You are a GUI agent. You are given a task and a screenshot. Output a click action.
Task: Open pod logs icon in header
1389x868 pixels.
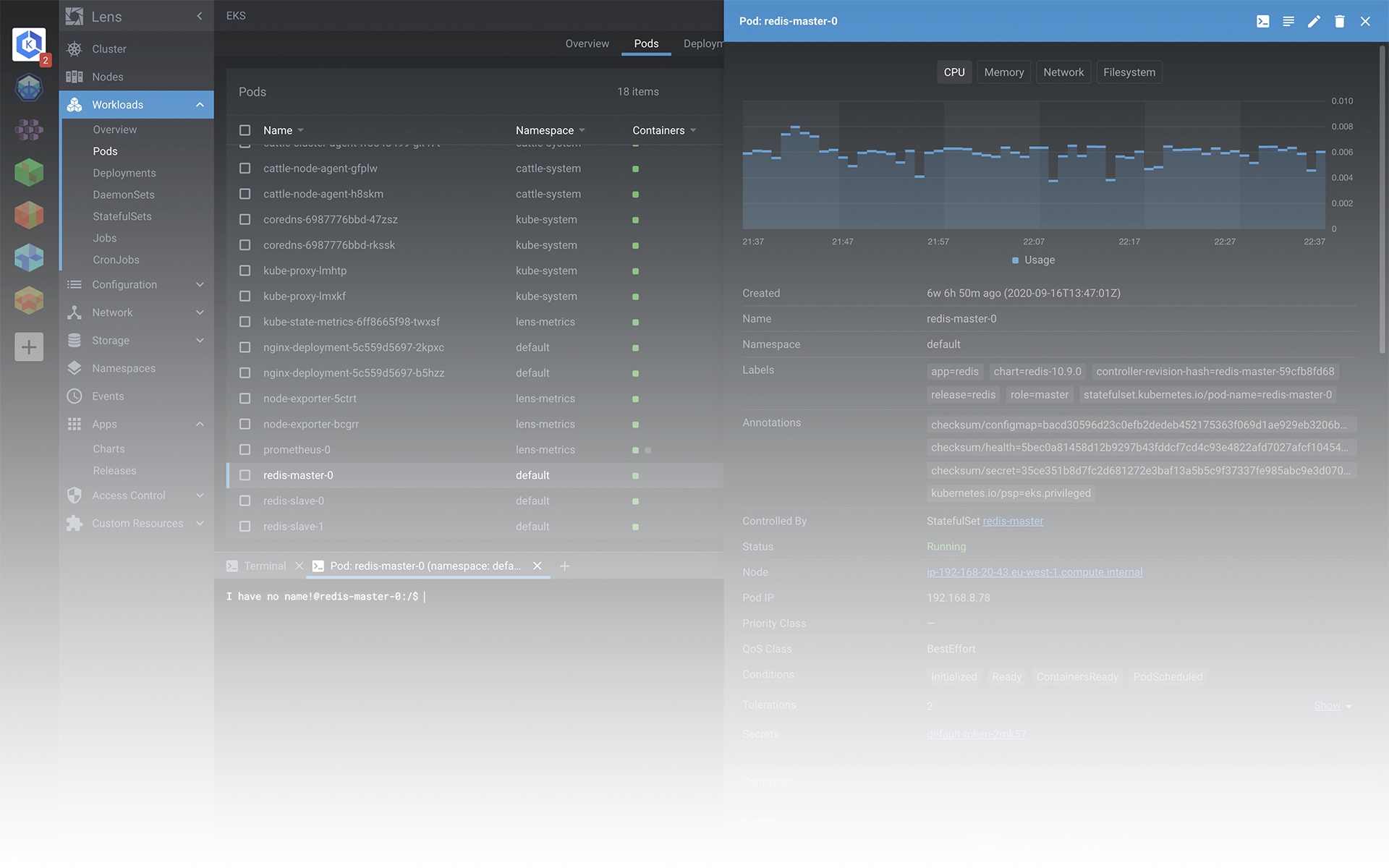pos(1288,22)
